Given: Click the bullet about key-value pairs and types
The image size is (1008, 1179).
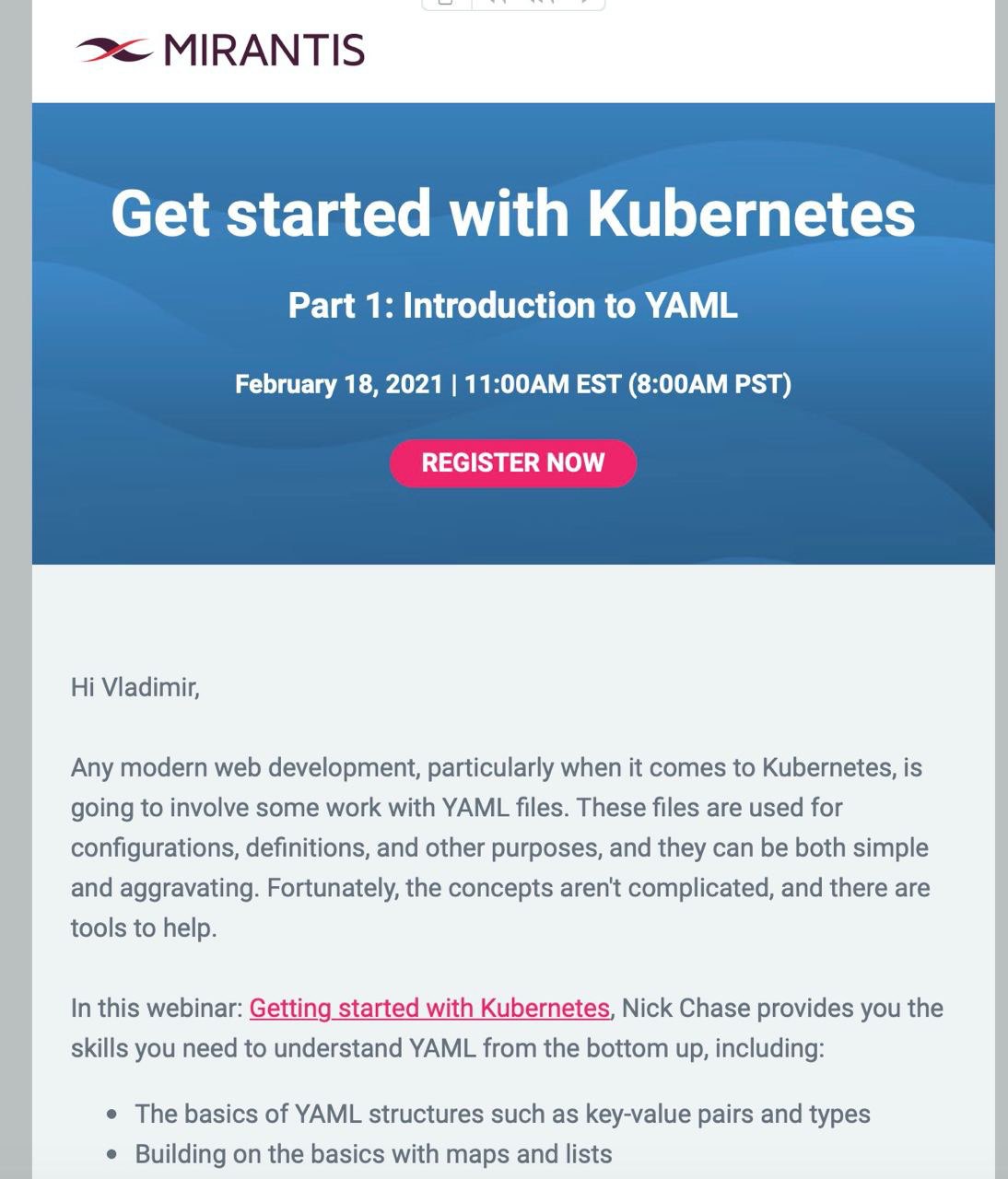Looking at the screenshot, I should (503, 1114).
